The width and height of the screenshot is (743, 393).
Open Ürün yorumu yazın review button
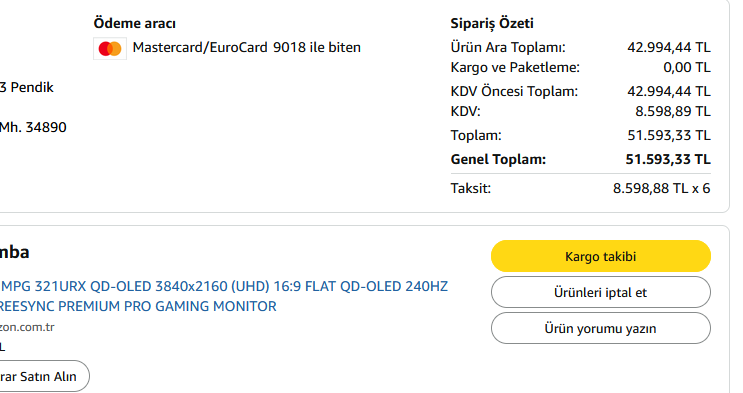600,329
